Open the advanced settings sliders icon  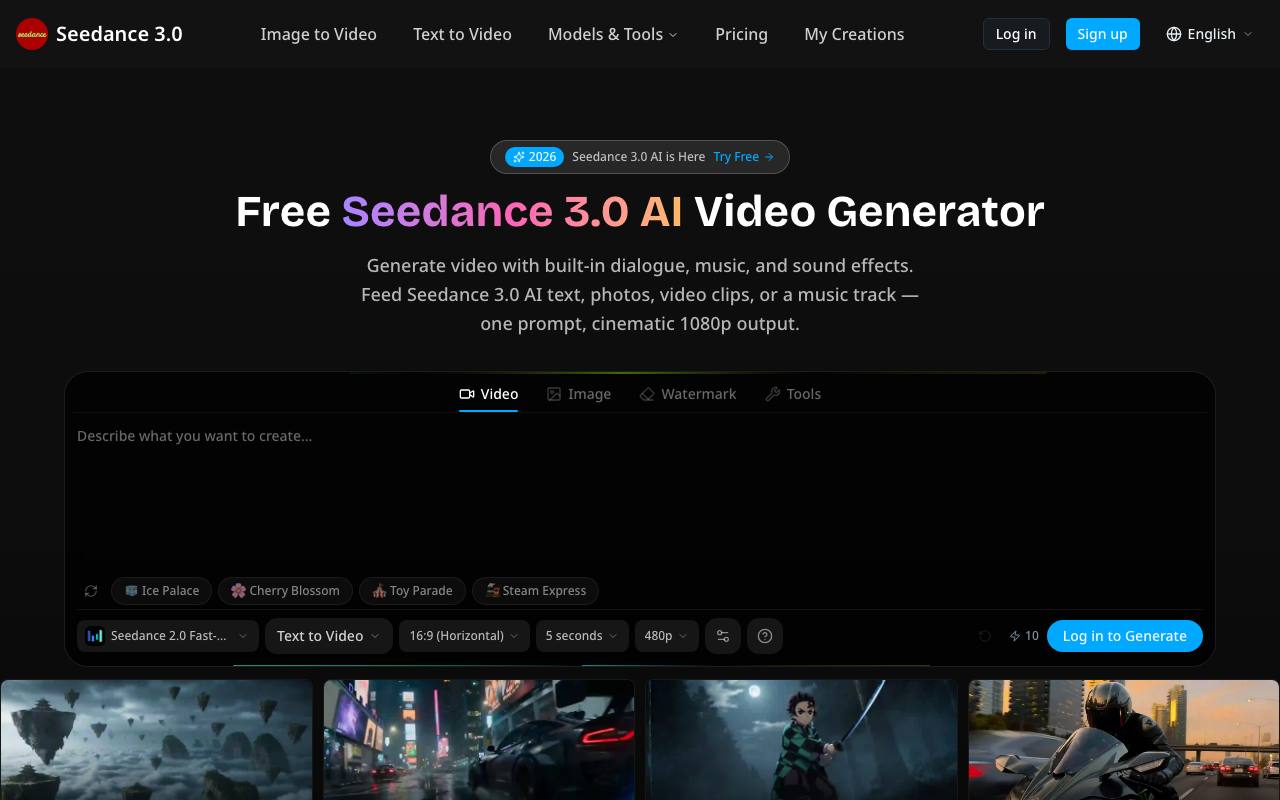click(723, 636)
